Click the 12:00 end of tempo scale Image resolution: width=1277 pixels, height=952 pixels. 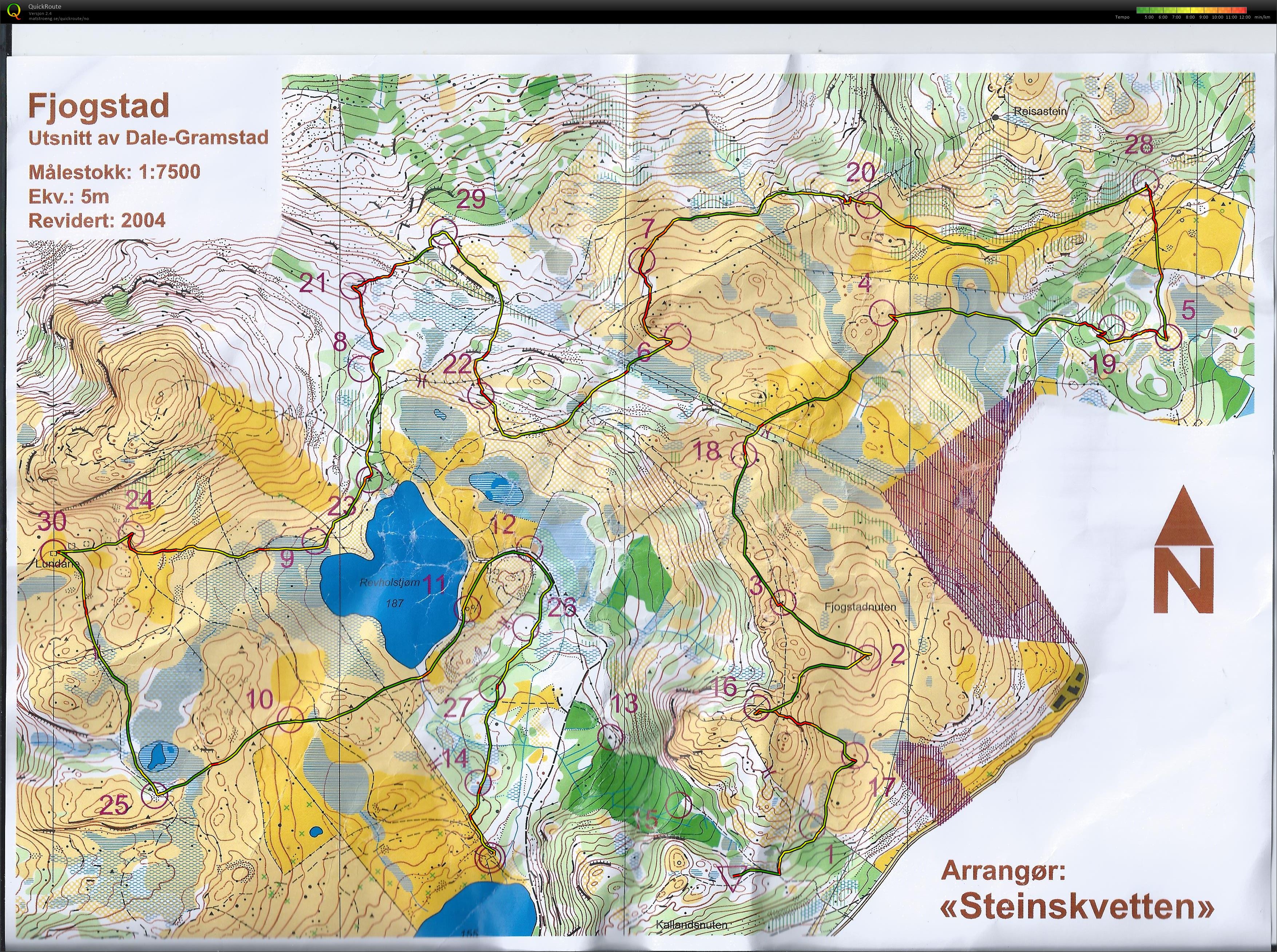coord(1244,17)
